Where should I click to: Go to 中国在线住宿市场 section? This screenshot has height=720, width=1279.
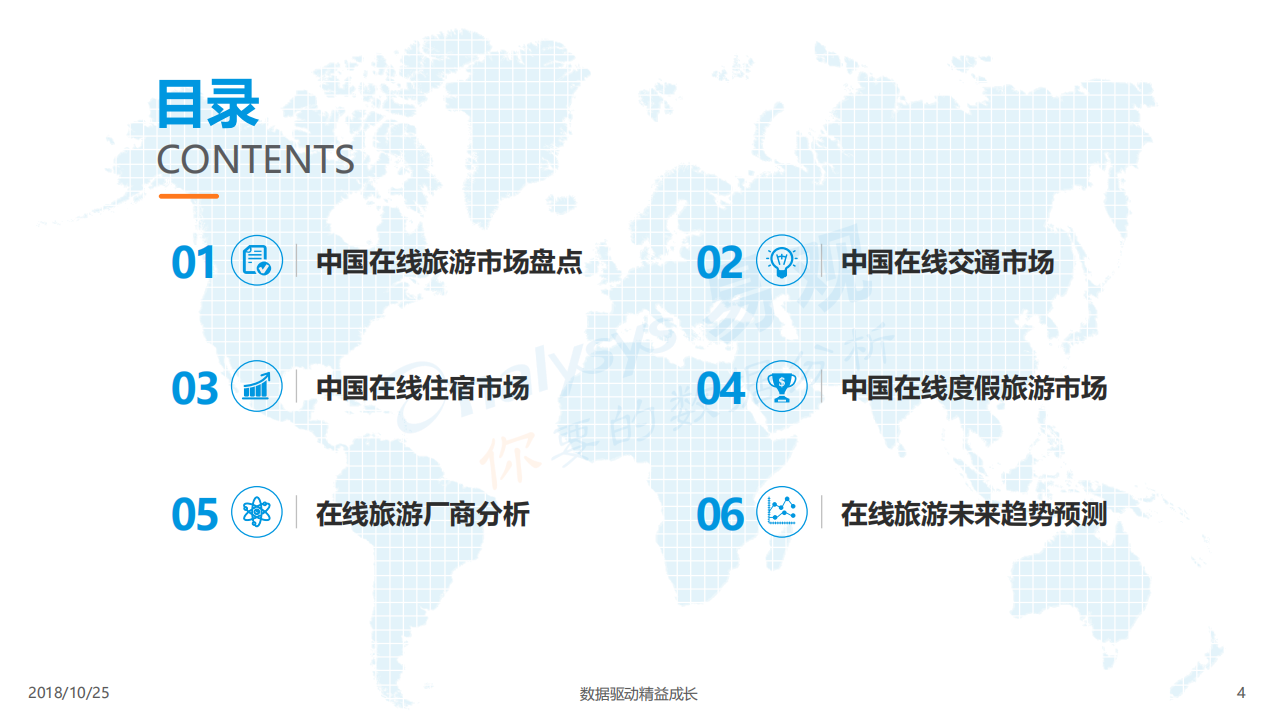[422, 387]
